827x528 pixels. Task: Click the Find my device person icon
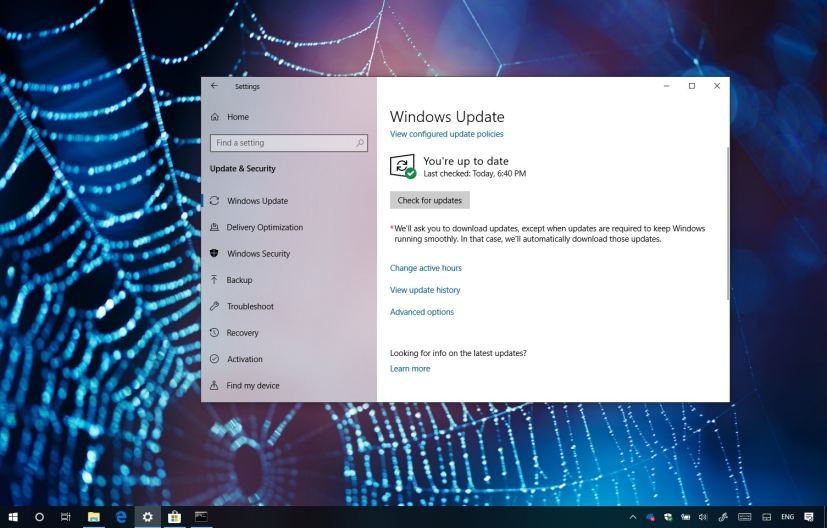(214, 386)
